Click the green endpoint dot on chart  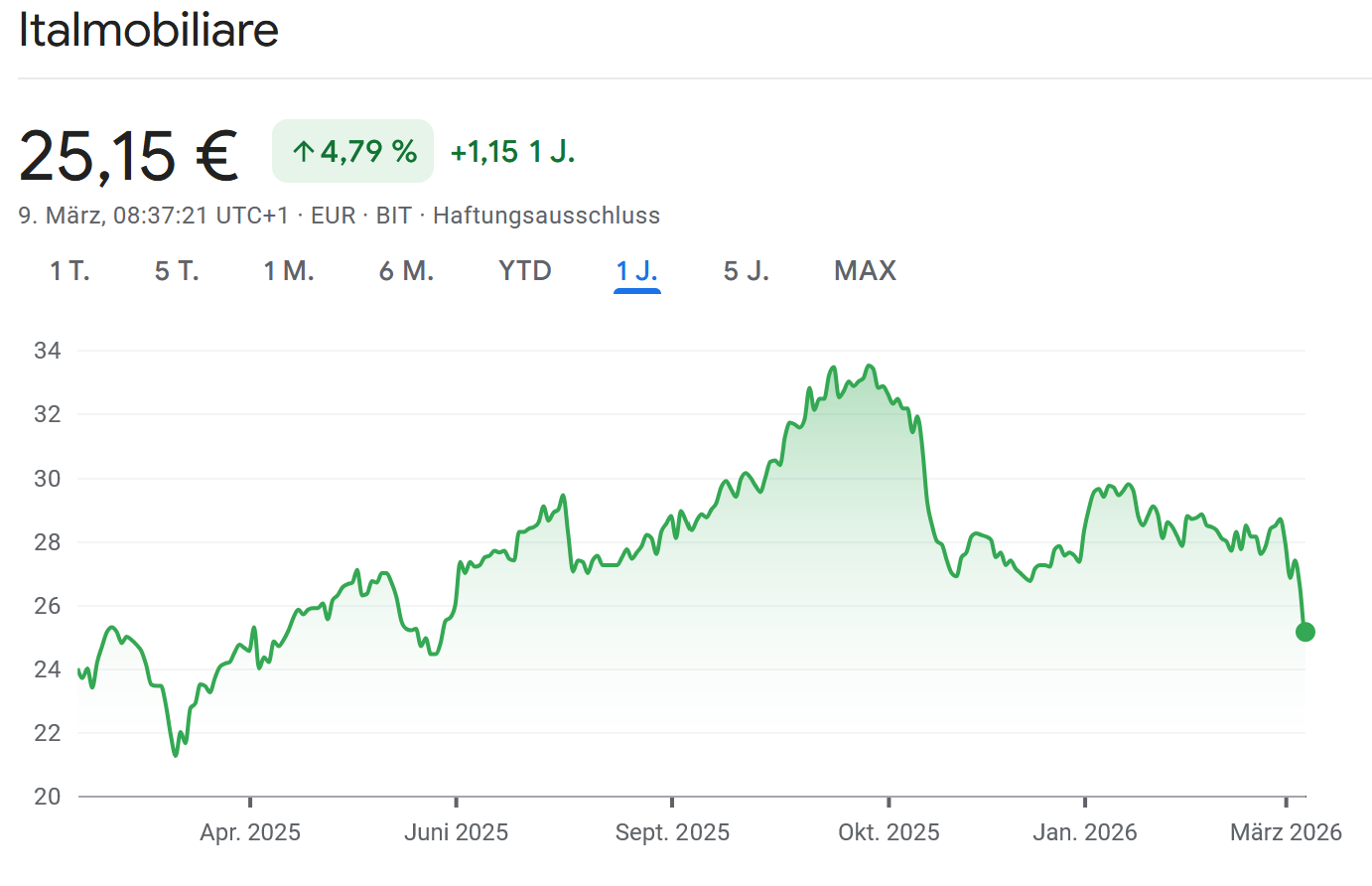coord(1304,632)
